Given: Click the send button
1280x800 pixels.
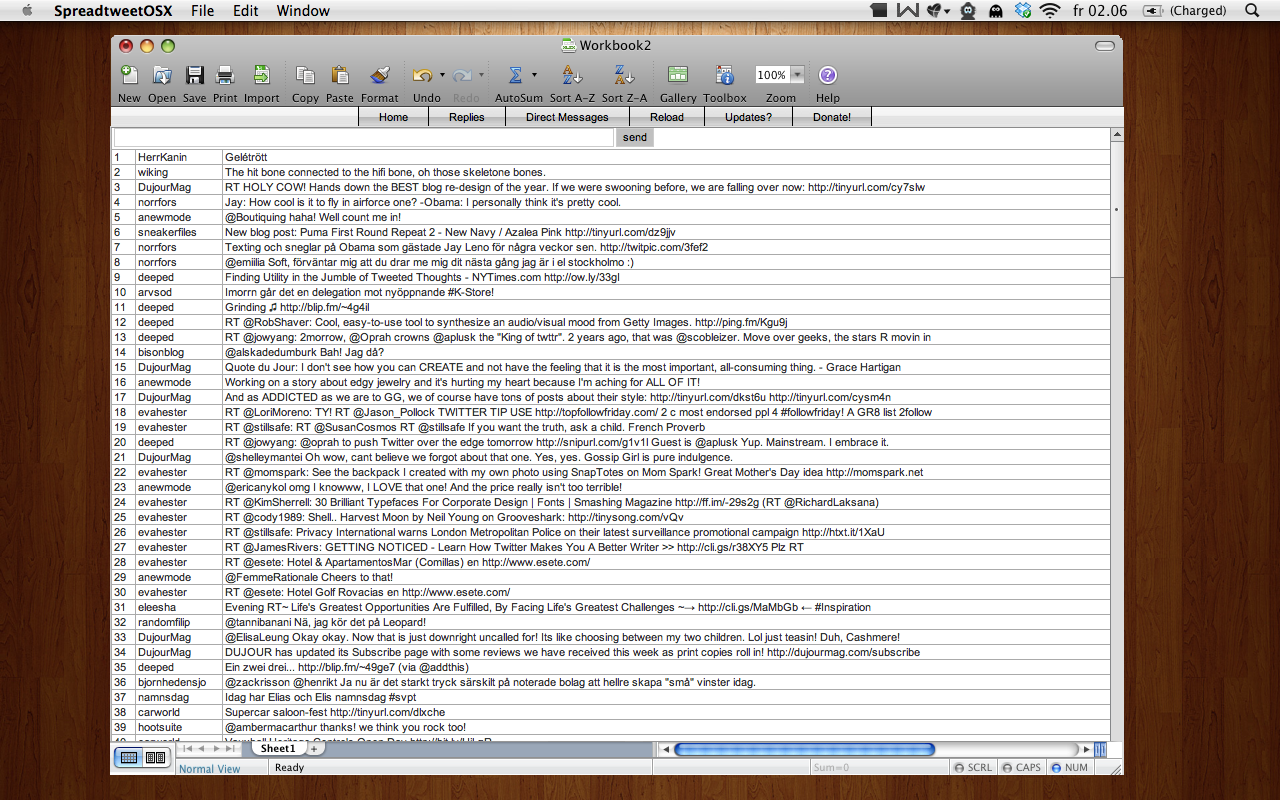Looking at the screenshot, I should point(634,138).
